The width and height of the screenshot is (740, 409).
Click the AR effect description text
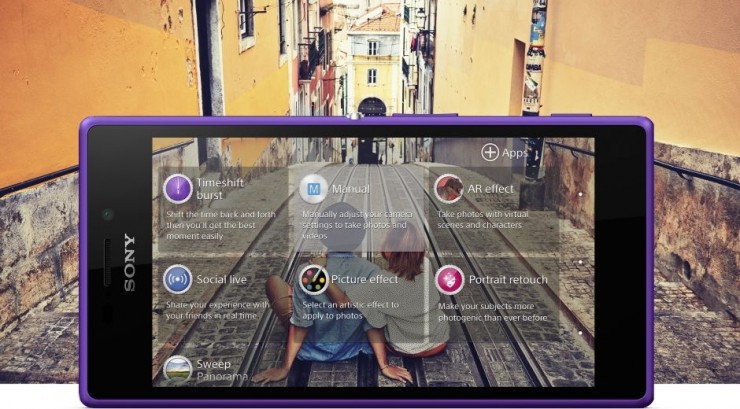(x=495, y=220)
